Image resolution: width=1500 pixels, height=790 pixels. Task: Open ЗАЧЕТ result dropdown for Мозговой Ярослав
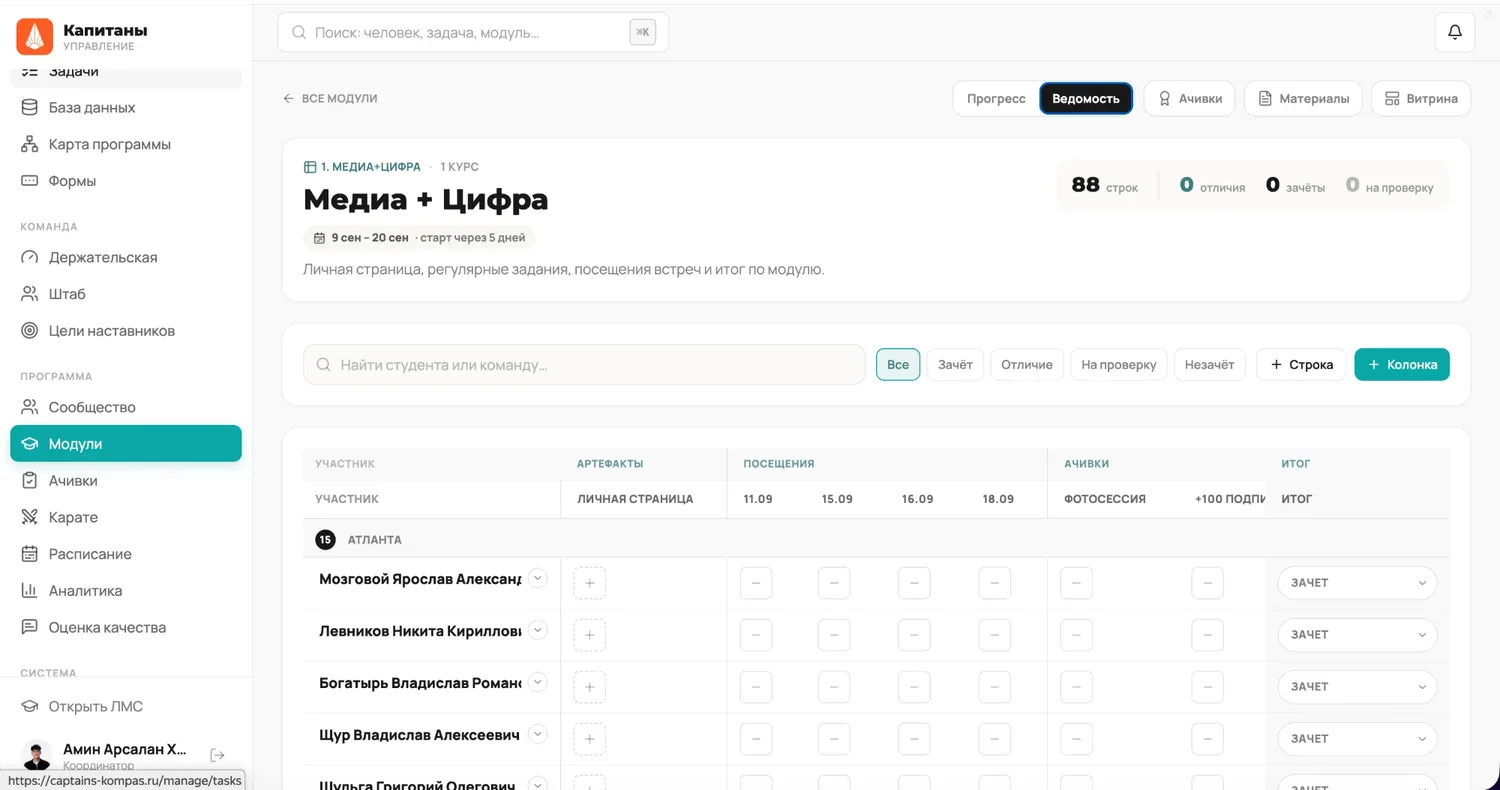tap(1357, 583)
